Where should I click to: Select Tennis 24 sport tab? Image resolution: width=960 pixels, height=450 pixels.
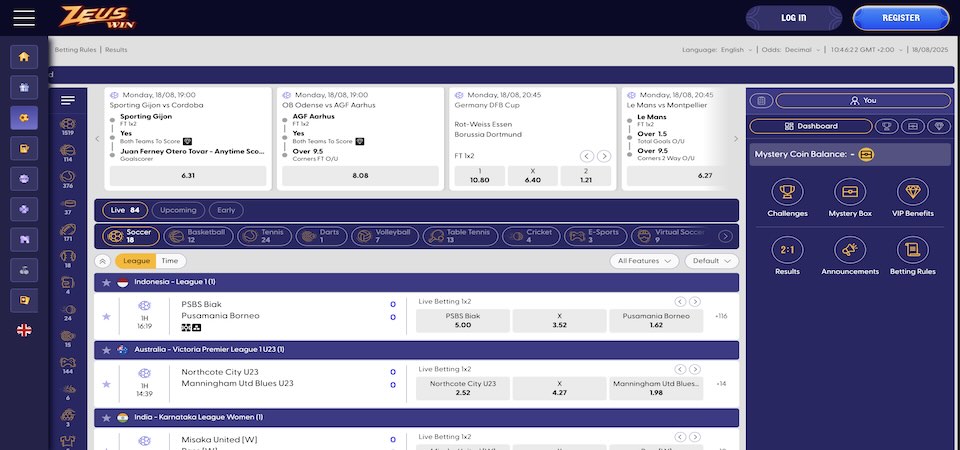tap(264, 236)
